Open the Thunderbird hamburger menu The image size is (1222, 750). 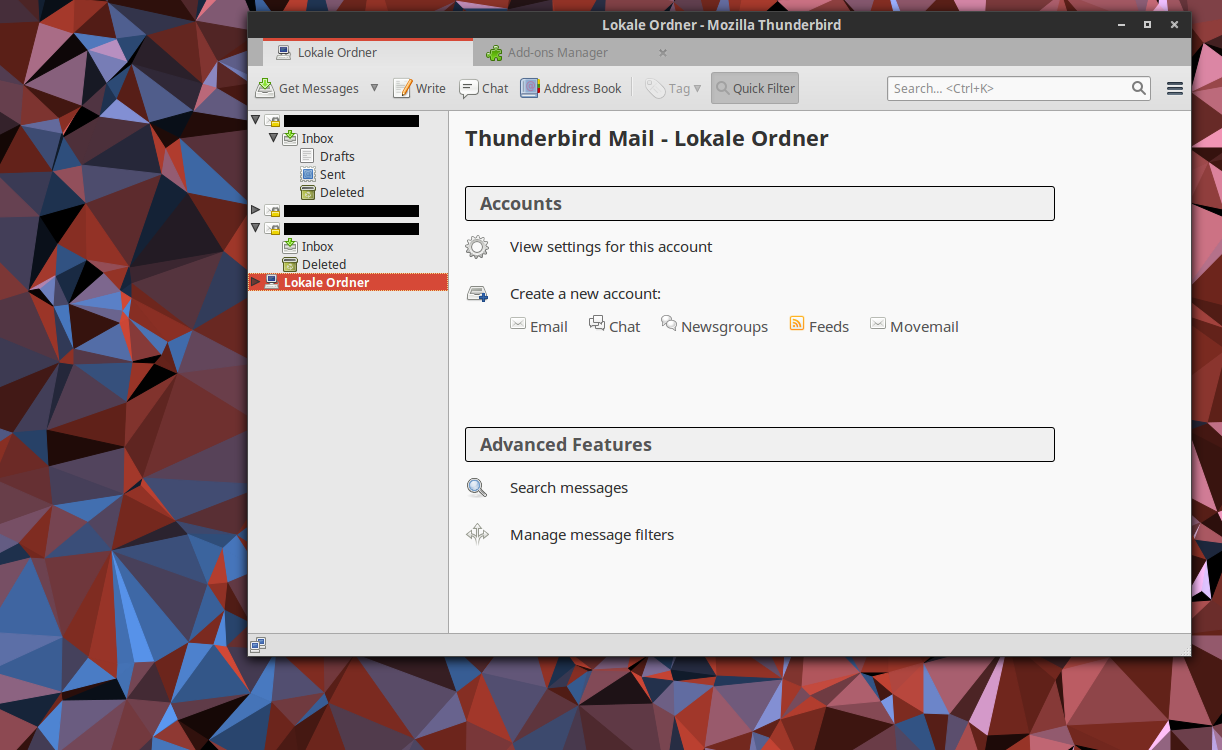pos(1175,88)
